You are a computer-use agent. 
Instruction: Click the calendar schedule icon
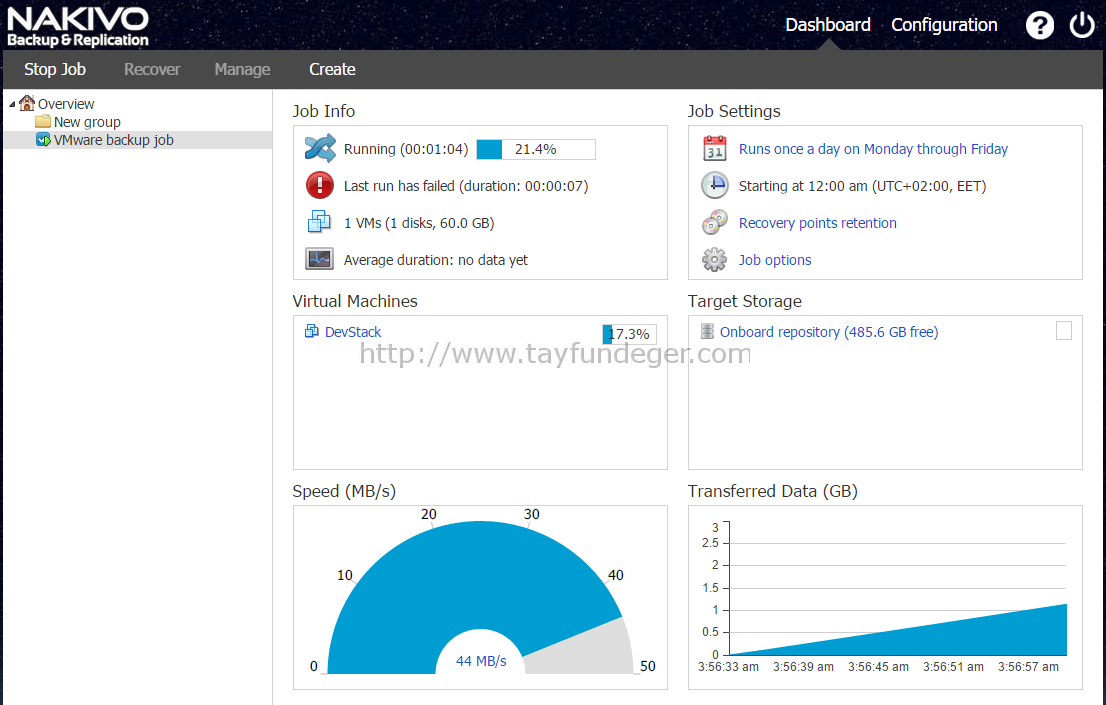coord(715,148)
